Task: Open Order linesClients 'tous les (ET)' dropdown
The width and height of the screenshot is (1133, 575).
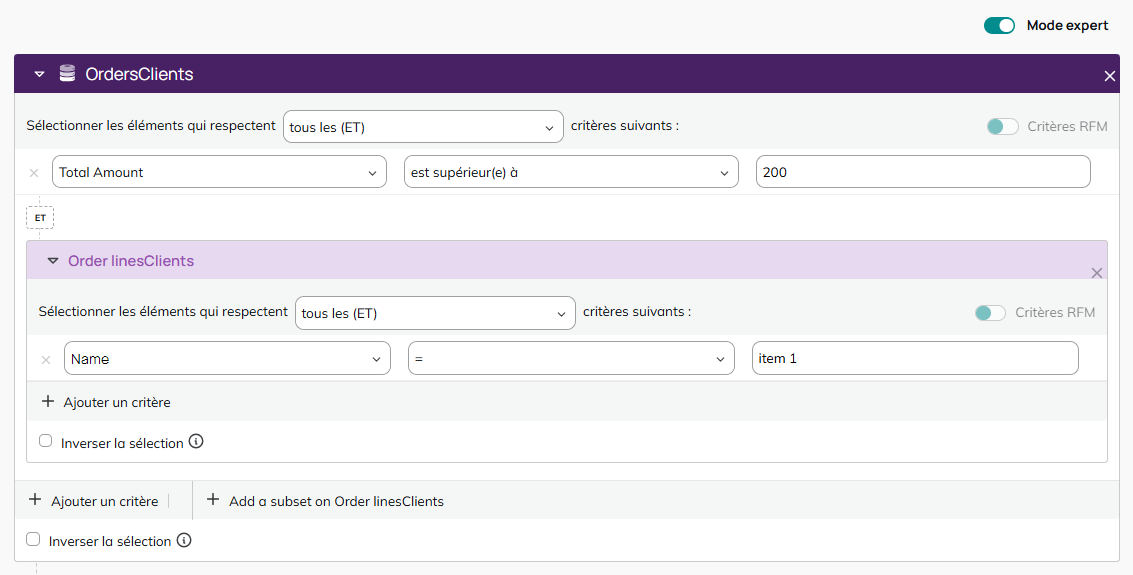Action: pos(435,313)
